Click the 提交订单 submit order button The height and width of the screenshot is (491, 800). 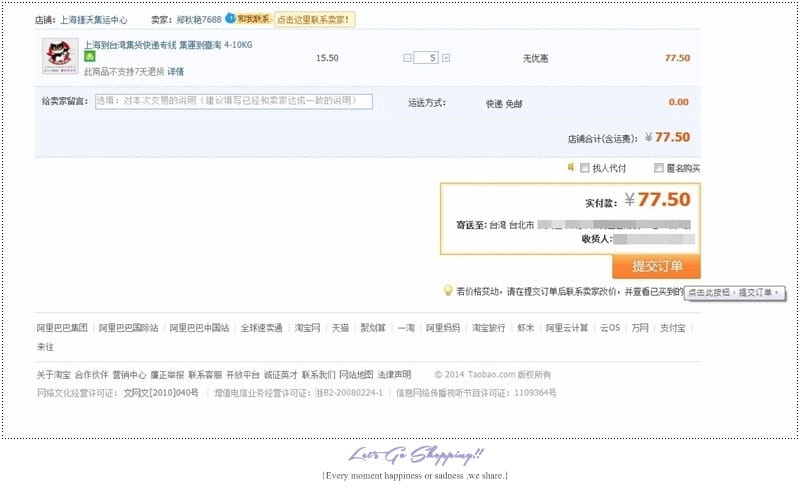tap(656, 266)
